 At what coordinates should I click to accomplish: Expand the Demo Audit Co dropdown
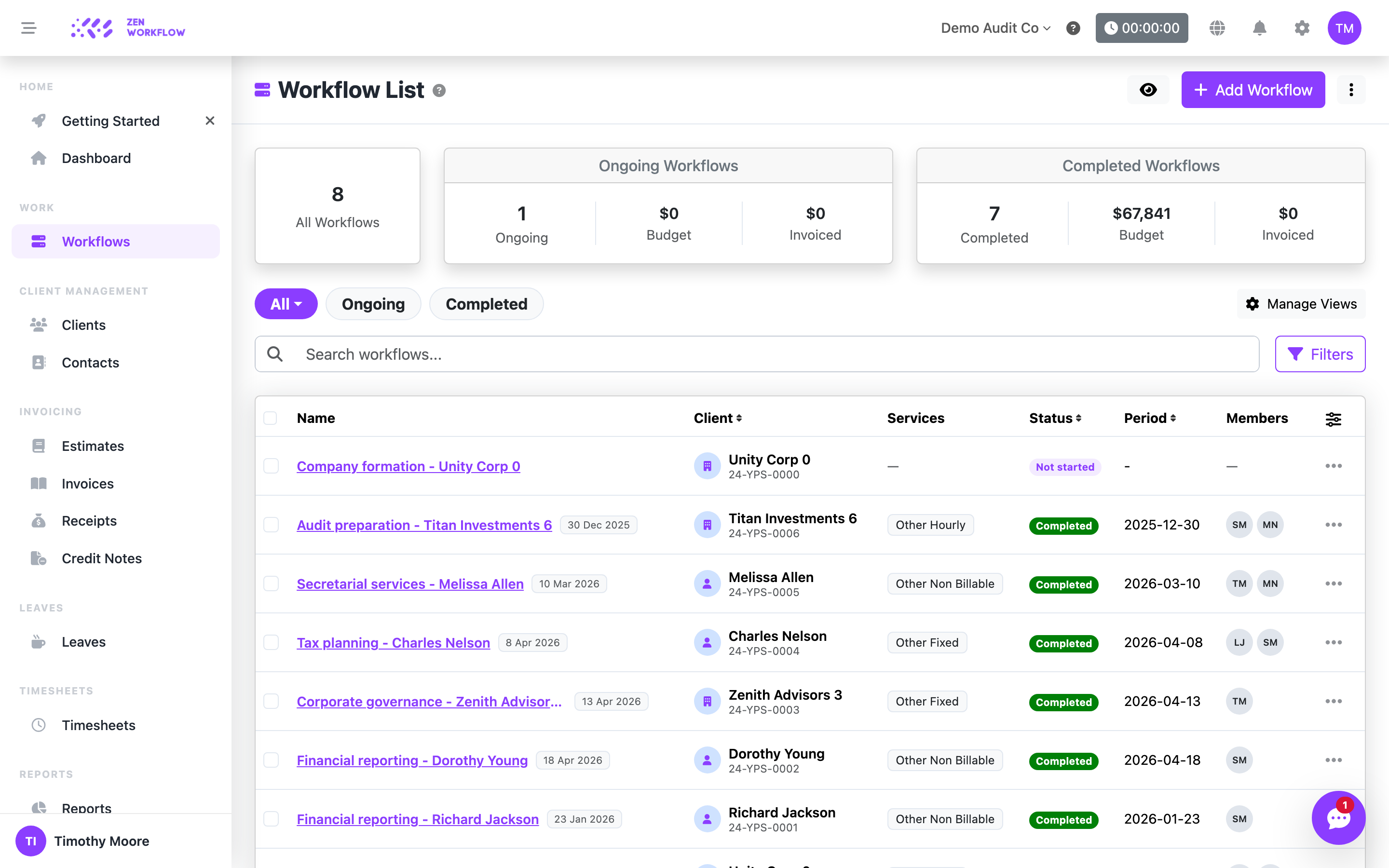995,28
